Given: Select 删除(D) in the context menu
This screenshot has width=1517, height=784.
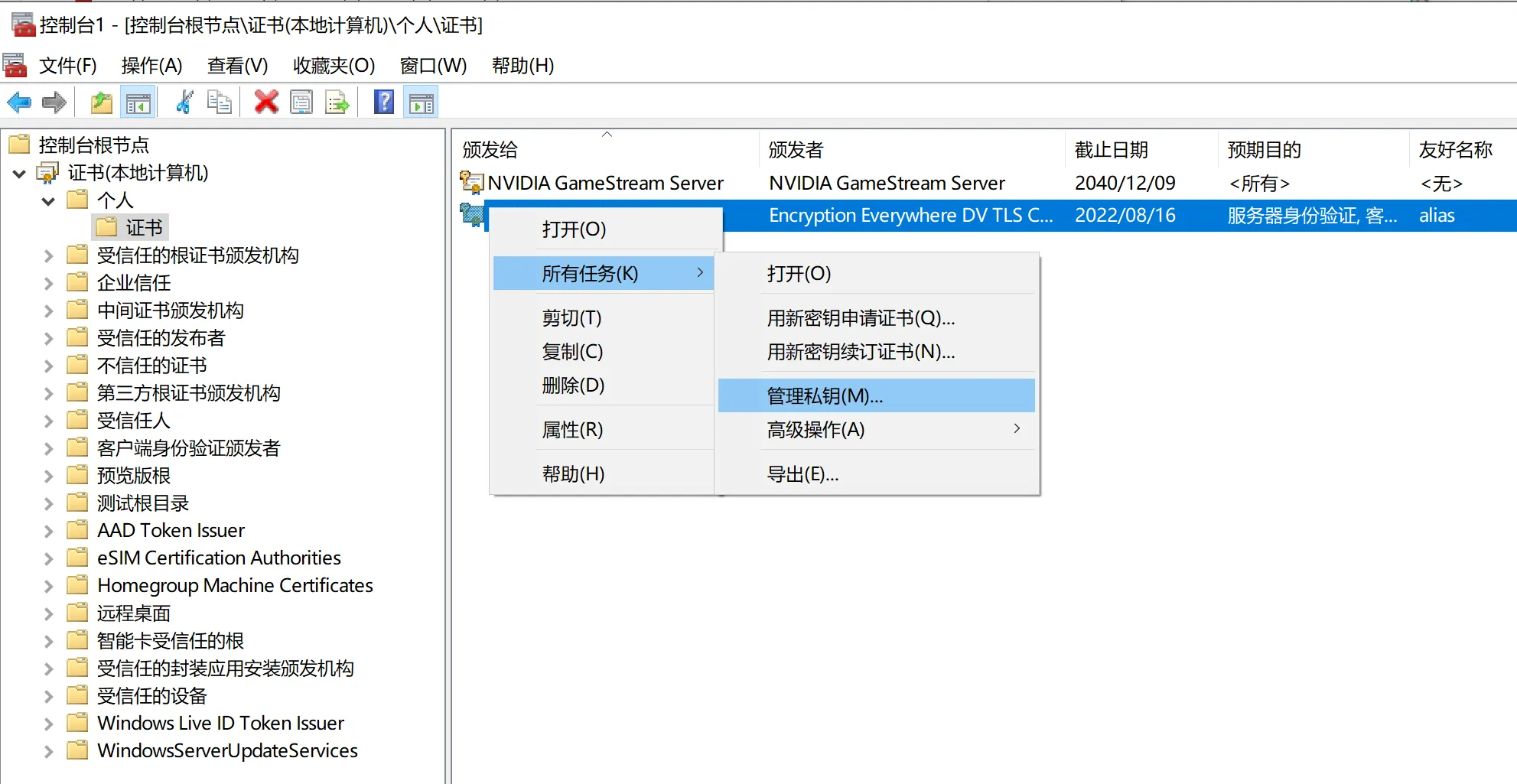Looking at the screenshot, I should (x=604, y=385).
